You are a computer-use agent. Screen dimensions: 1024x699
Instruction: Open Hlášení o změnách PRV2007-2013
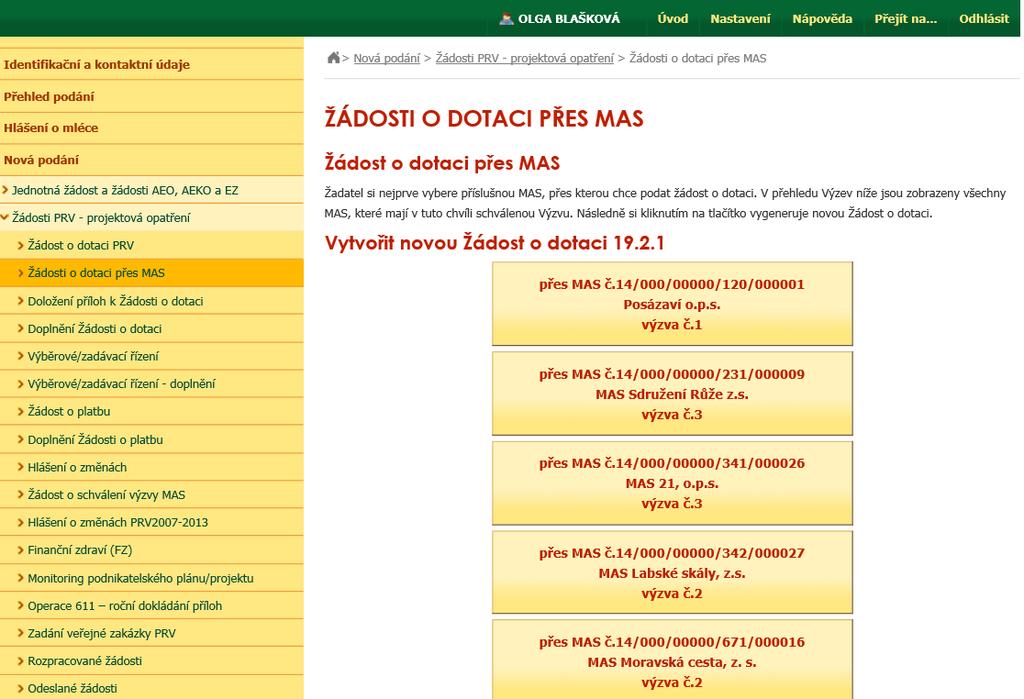point(152,522)
